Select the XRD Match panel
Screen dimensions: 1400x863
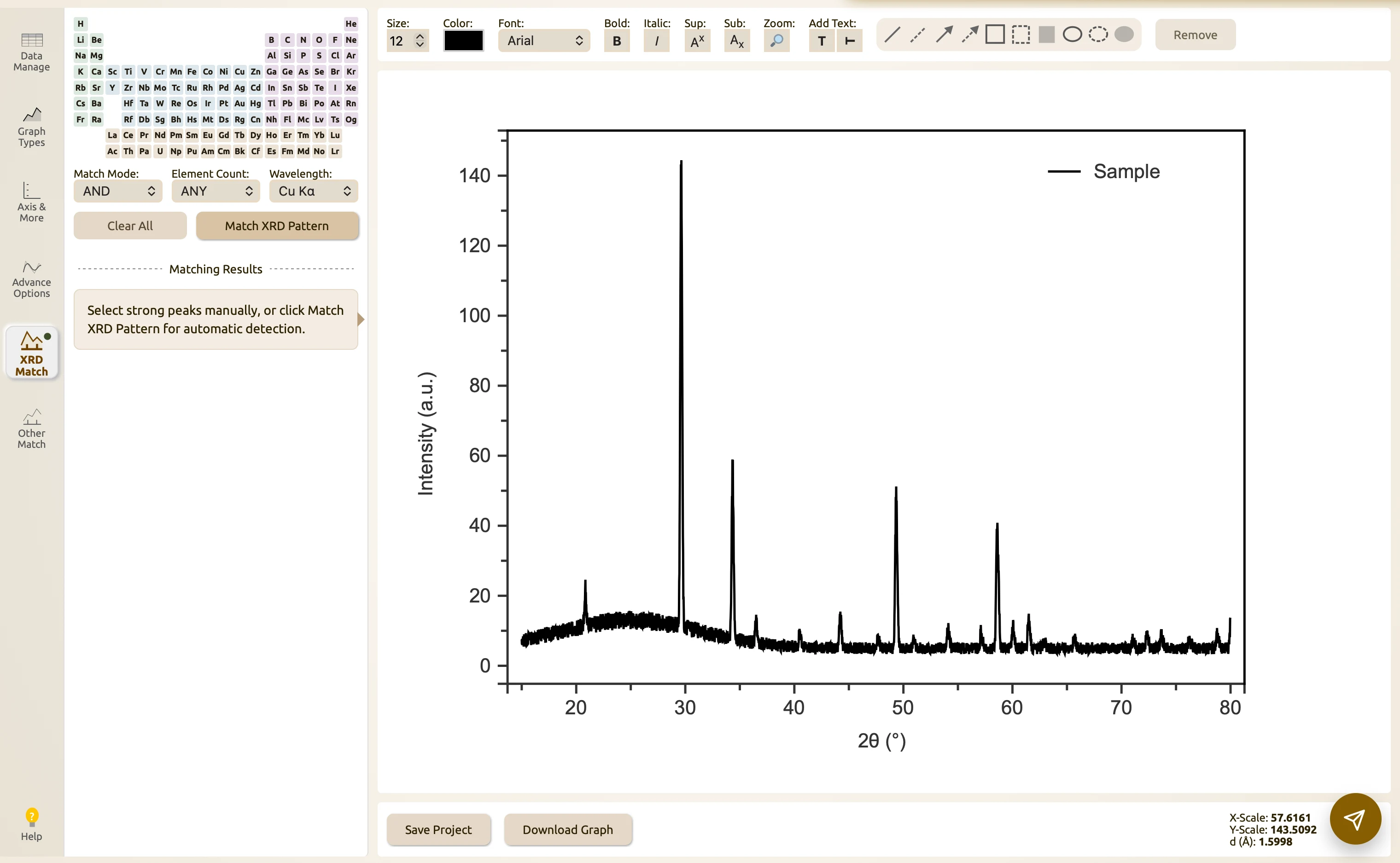[x=31, y=353]
